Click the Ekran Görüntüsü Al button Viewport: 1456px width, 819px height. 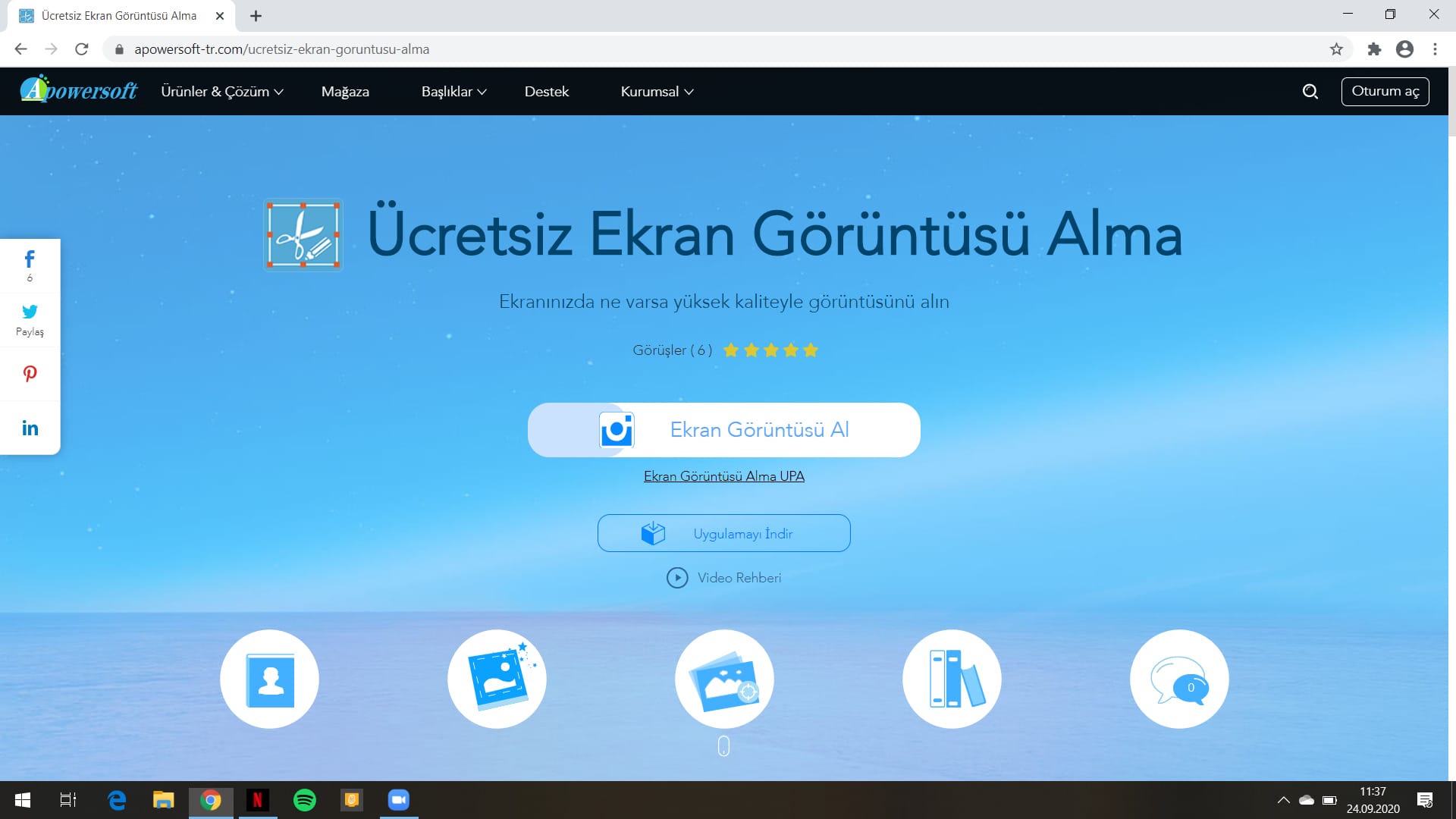724,430
